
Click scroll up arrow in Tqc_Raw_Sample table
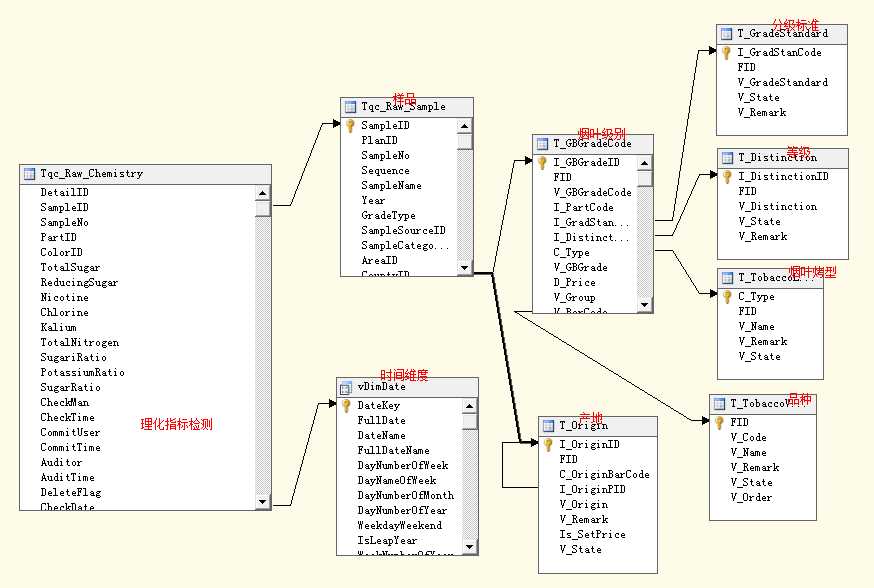click(x=464, y=127)
